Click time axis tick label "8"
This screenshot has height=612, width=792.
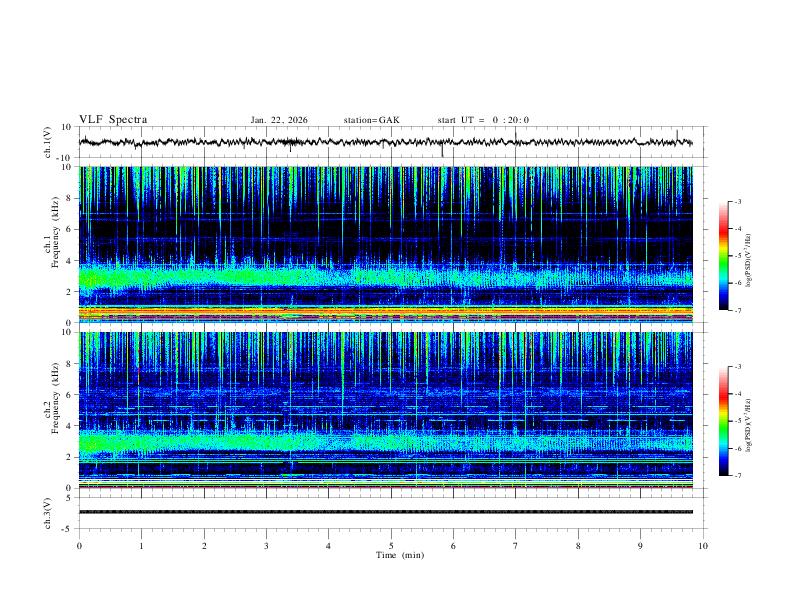[578, 546]
